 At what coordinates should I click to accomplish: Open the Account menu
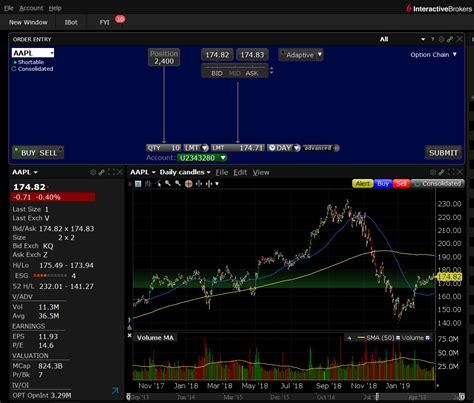[31, 8]
